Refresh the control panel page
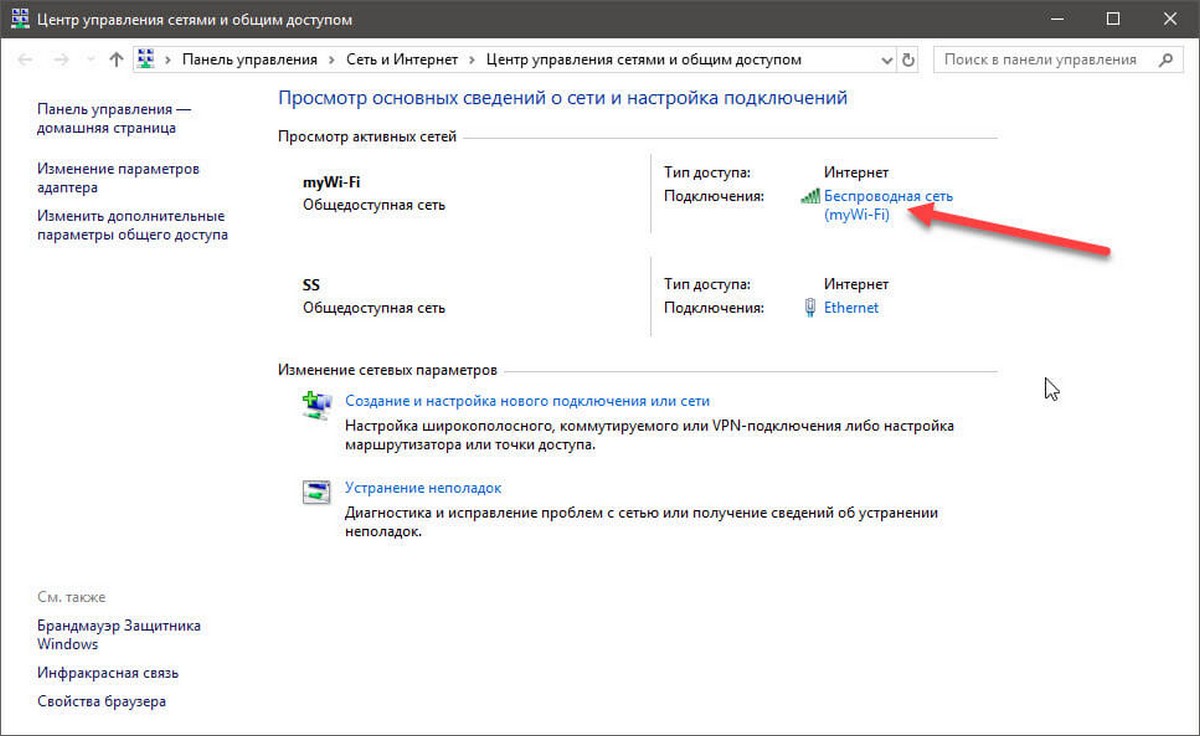The height and width of the screenshot is (736, 1200). pyautogui.click(x=908, y=60)
